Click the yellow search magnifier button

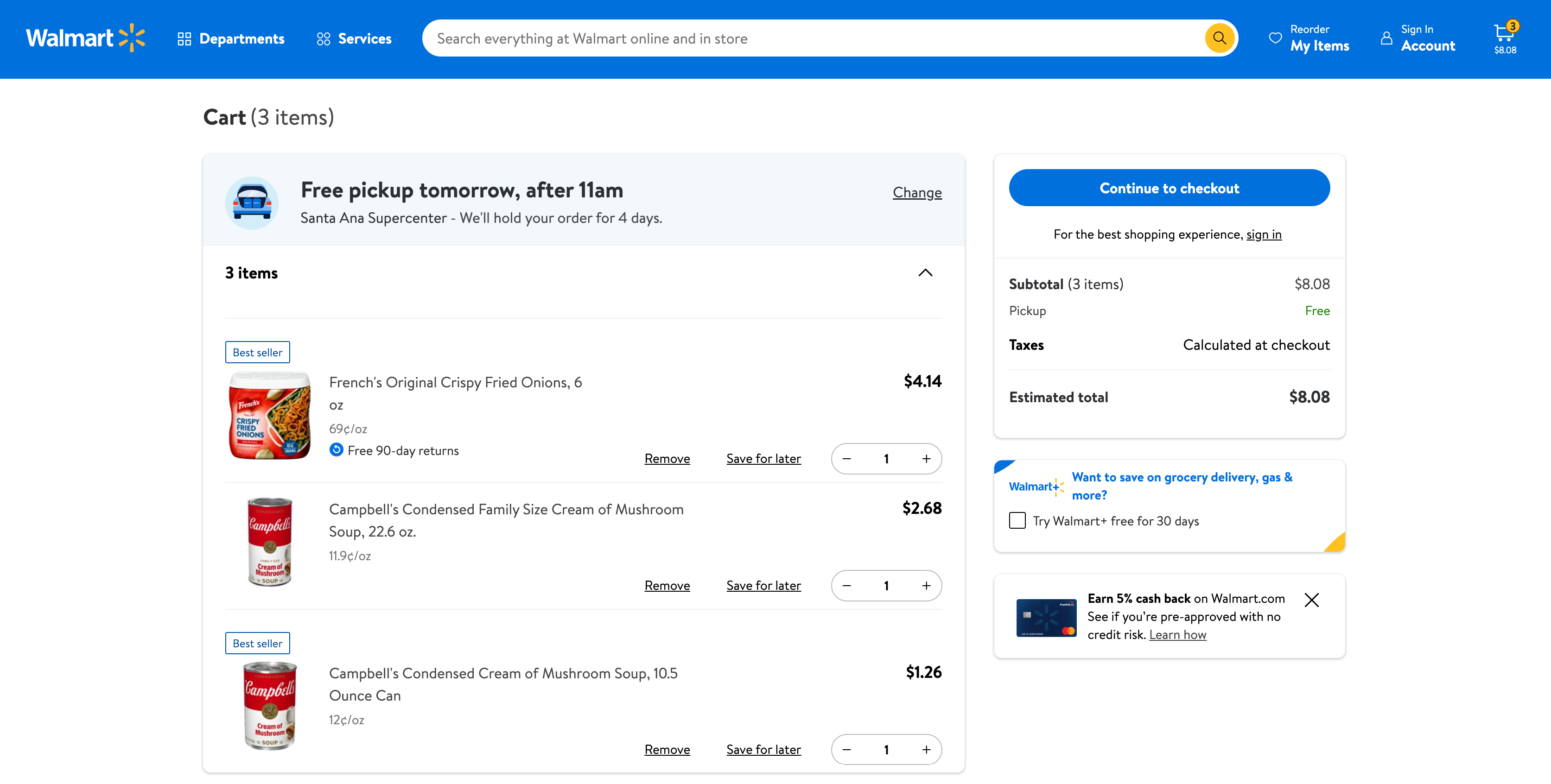[x=1220, y=38]
